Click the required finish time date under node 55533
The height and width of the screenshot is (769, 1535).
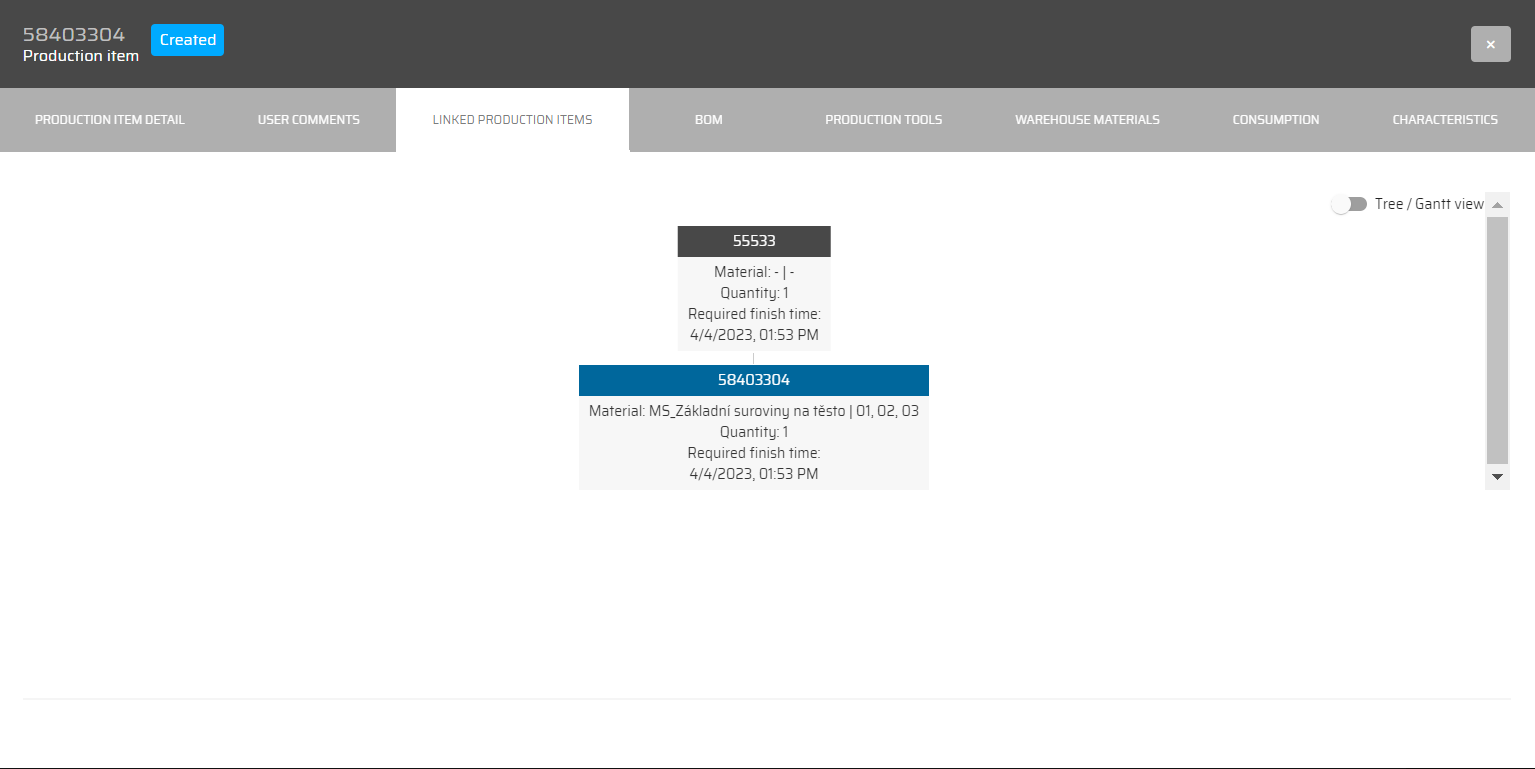coord(754,335)
